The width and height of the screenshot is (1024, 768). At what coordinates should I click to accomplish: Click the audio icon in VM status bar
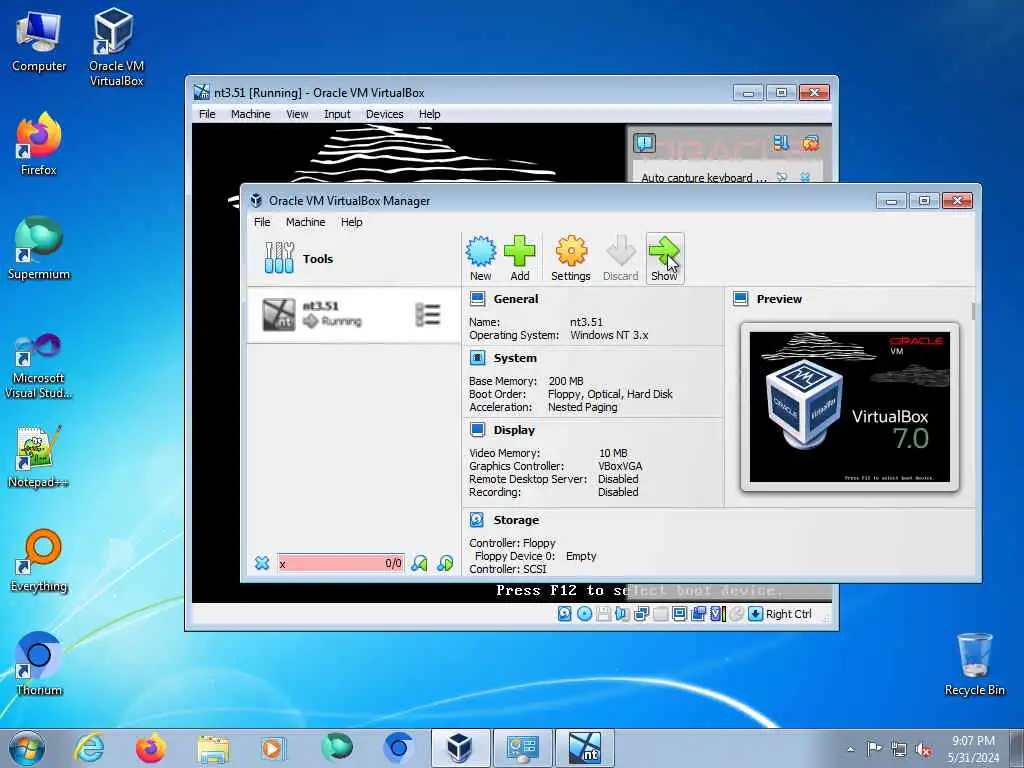(622, 614)
